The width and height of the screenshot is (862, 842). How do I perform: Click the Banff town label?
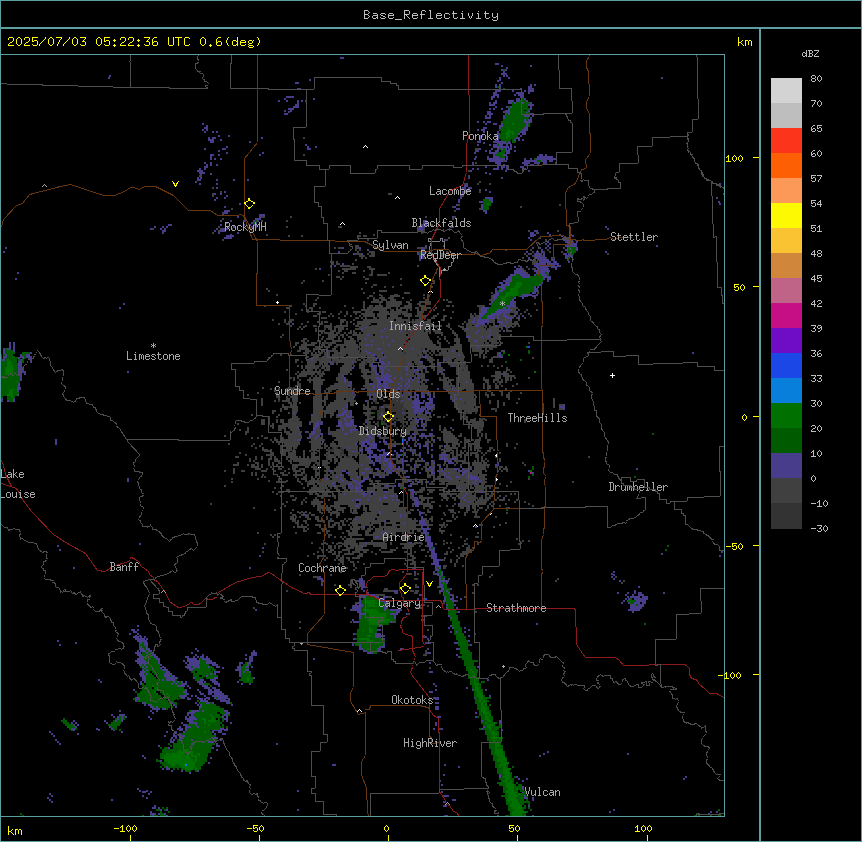(124, 567)
